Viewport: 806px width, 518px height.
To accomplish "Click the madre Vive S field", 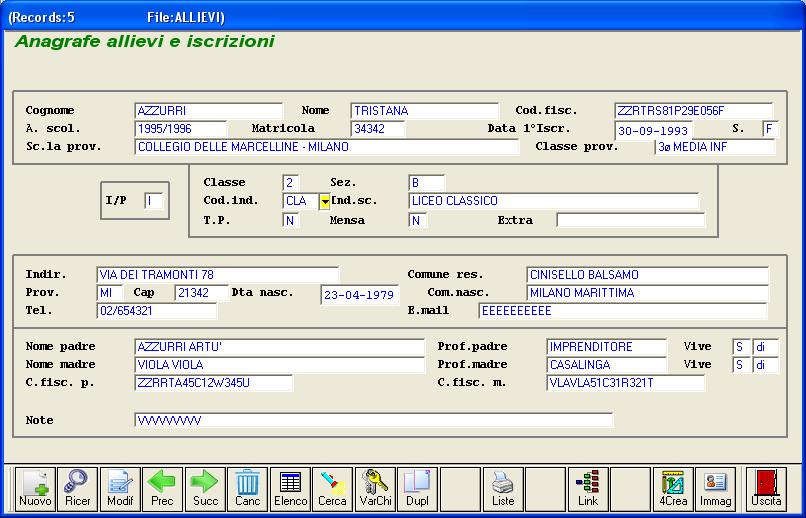I will point(742,365).
